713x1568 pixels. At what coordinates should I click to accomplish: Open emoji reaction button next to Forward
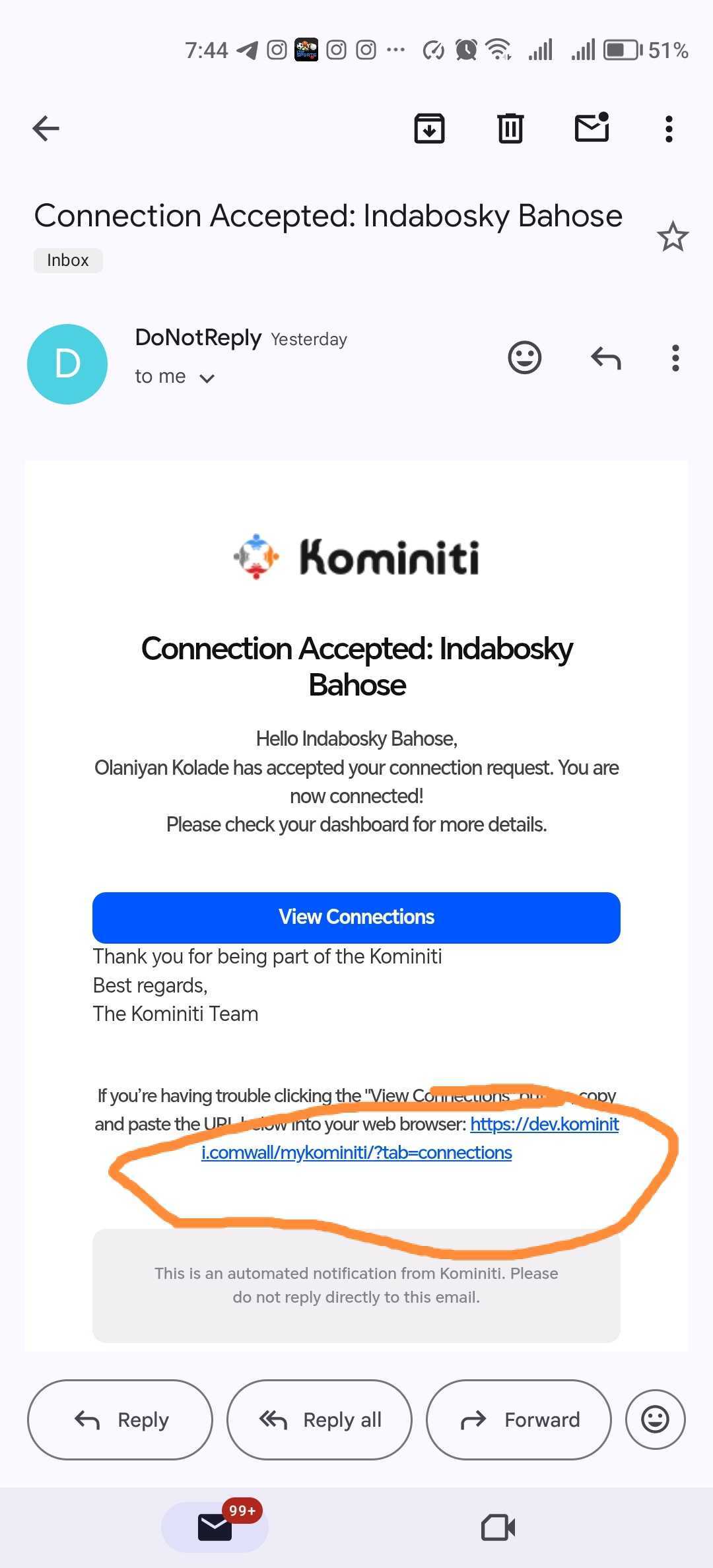click(655, 1420)
